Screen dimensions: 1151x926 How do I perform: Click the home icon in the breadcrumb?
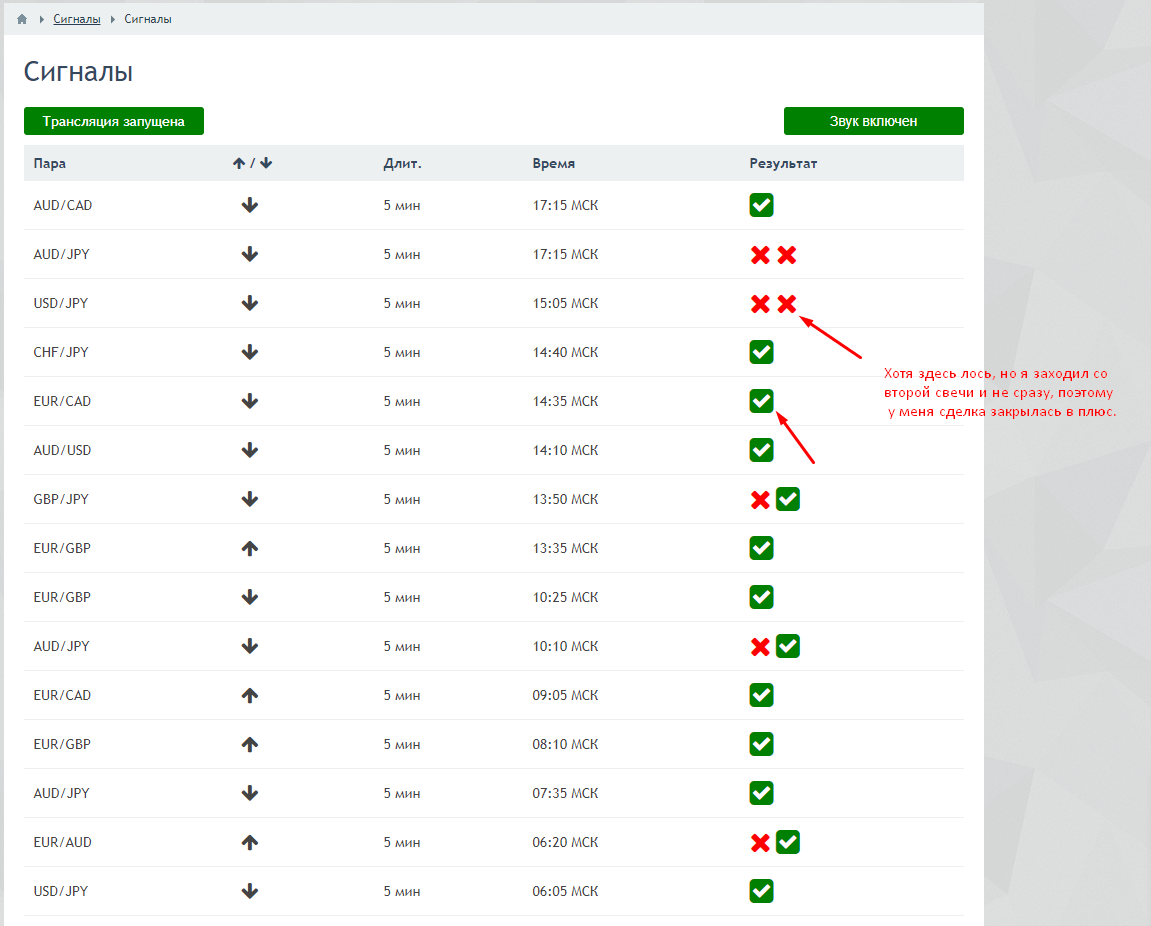pyautogui.click(x=22, y=19)
